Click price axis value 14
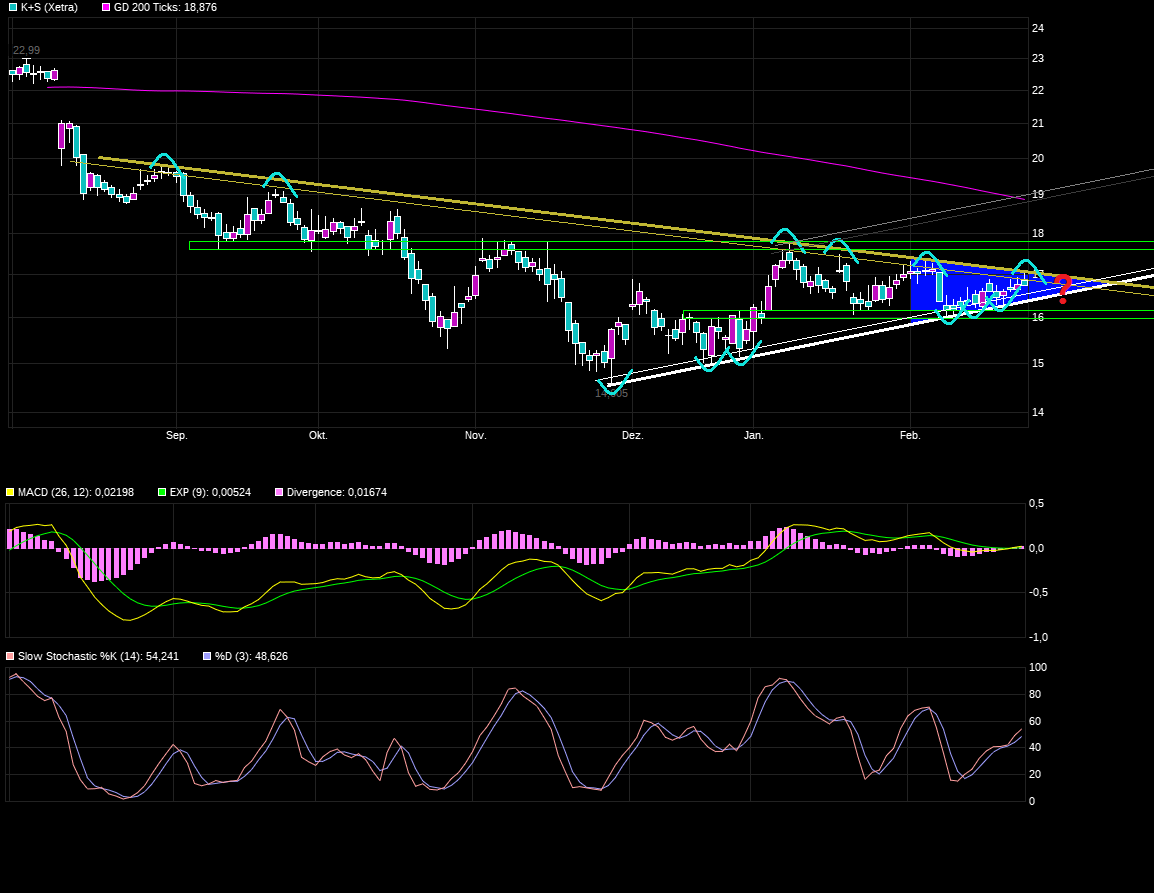Viewport: 1154px width, 893px height. point(1038,412)
